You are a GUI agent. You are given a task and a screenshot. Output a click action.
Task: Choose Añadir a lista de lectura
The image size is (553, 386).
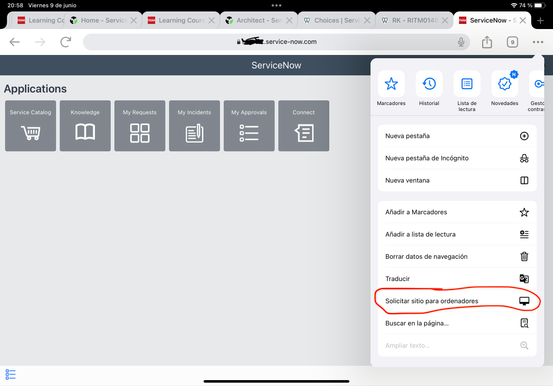(457, 234)
